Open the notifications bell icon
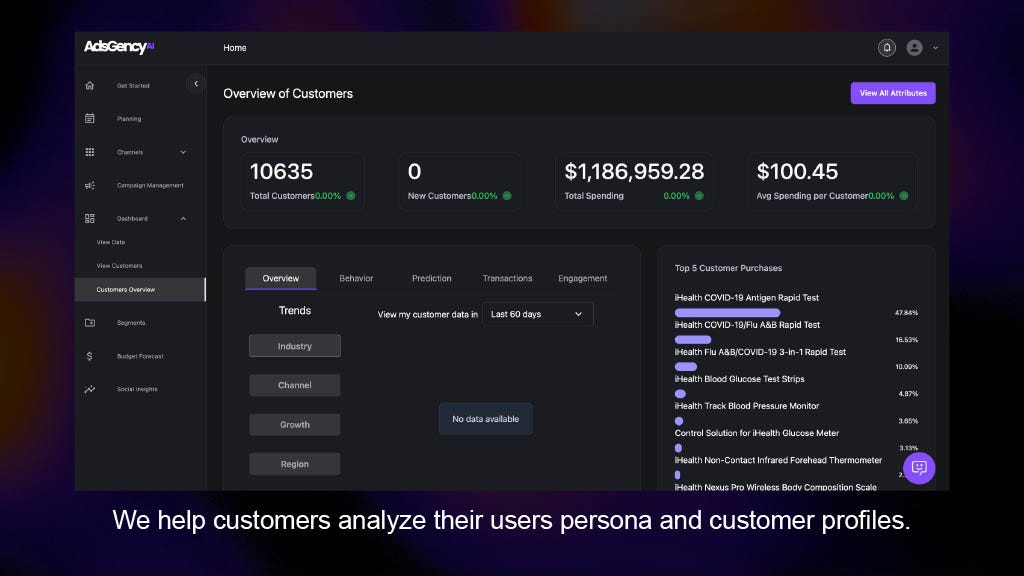This screenshot has height=576, width=1024. 886,48
